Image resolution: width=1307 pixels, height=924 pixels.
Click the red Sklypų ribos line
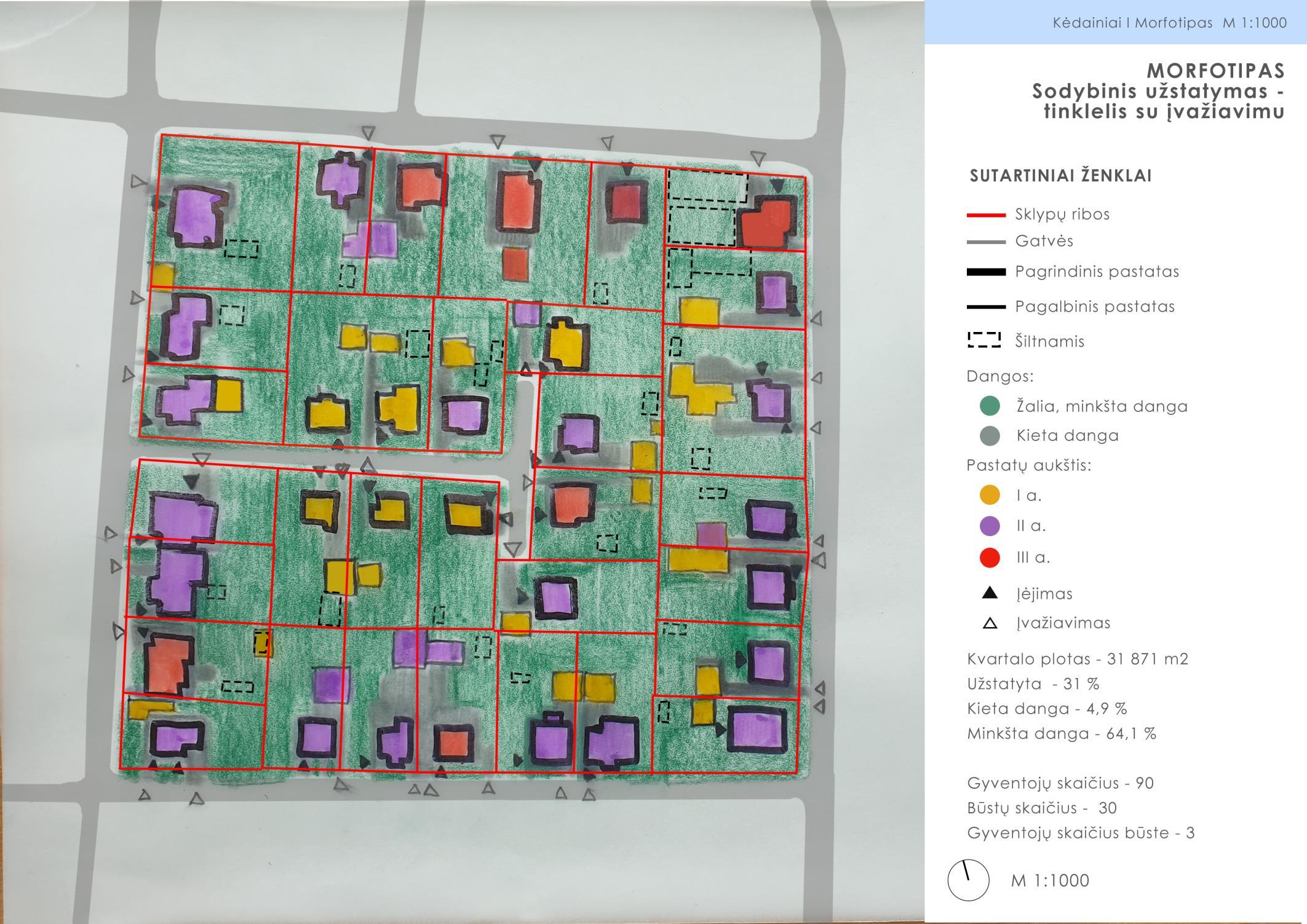point(985,215)
